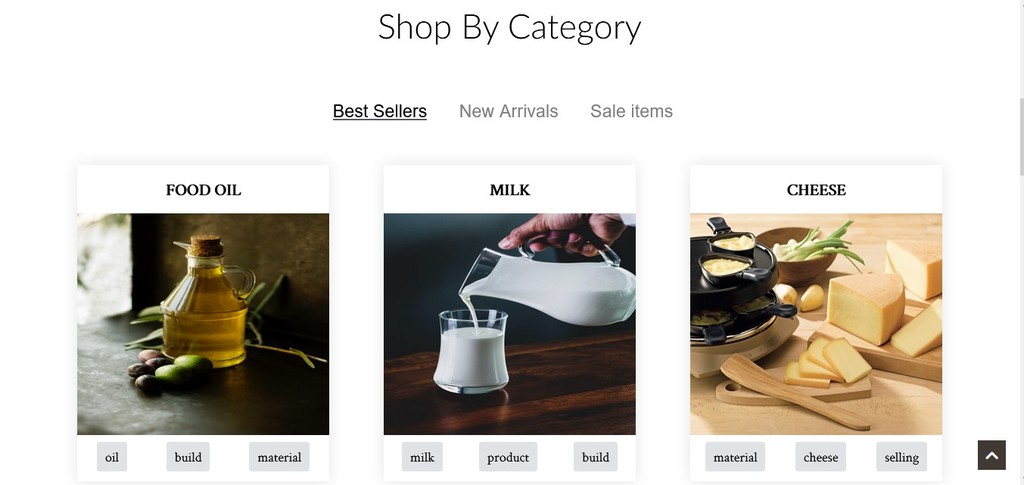Select the 'selling' tag under Cheese
The width and height of the screenshot is (1024, 485).
(x=901, y=457)
